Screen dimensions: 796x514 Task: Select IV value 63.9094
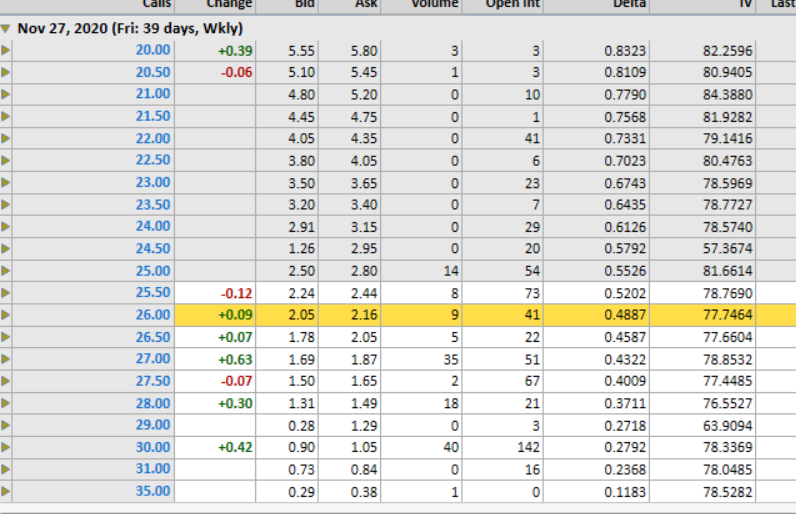tap(727, 426)
